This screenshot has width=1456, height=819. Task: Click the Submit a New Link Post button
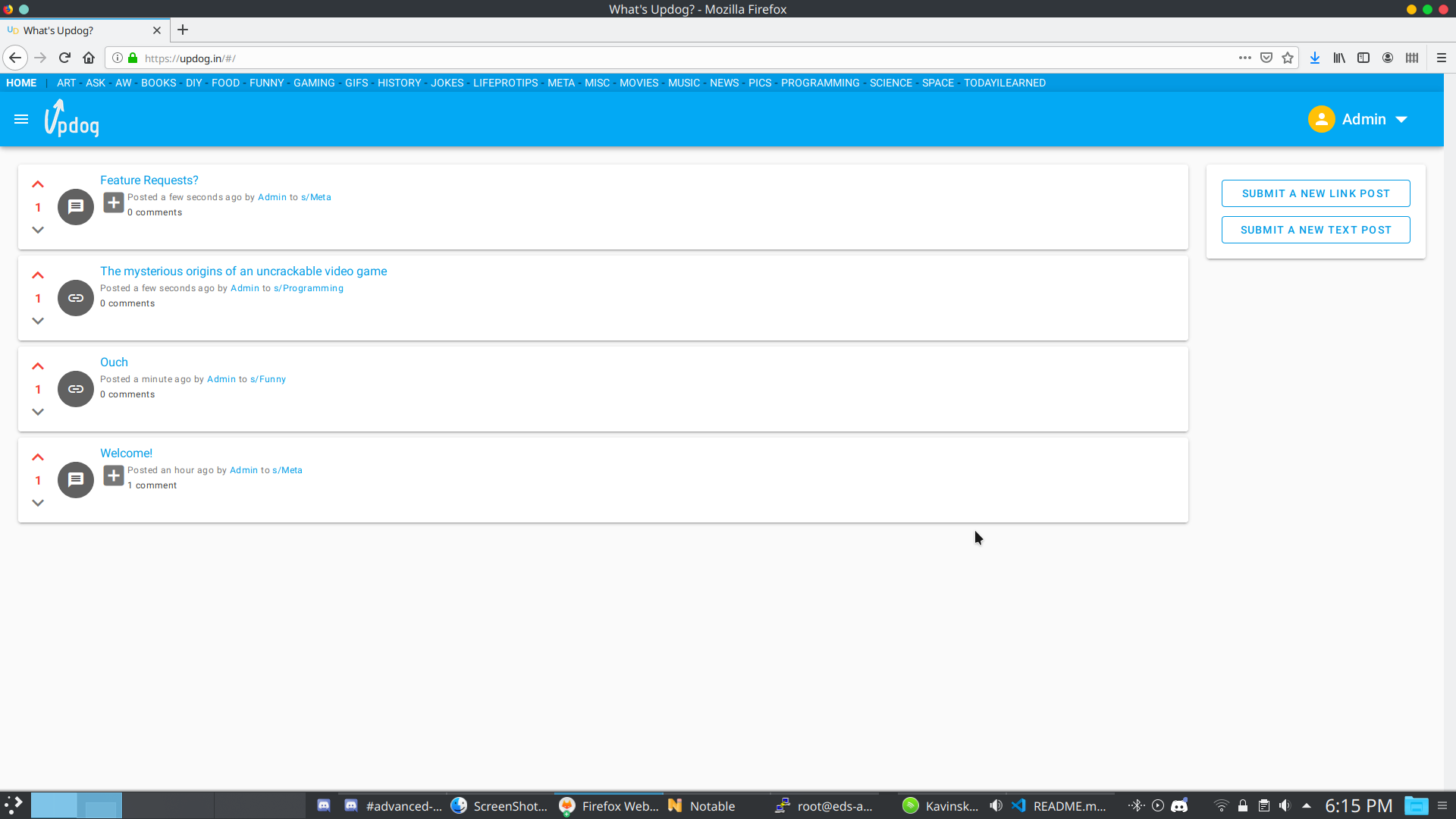[x=1316, y=193]
